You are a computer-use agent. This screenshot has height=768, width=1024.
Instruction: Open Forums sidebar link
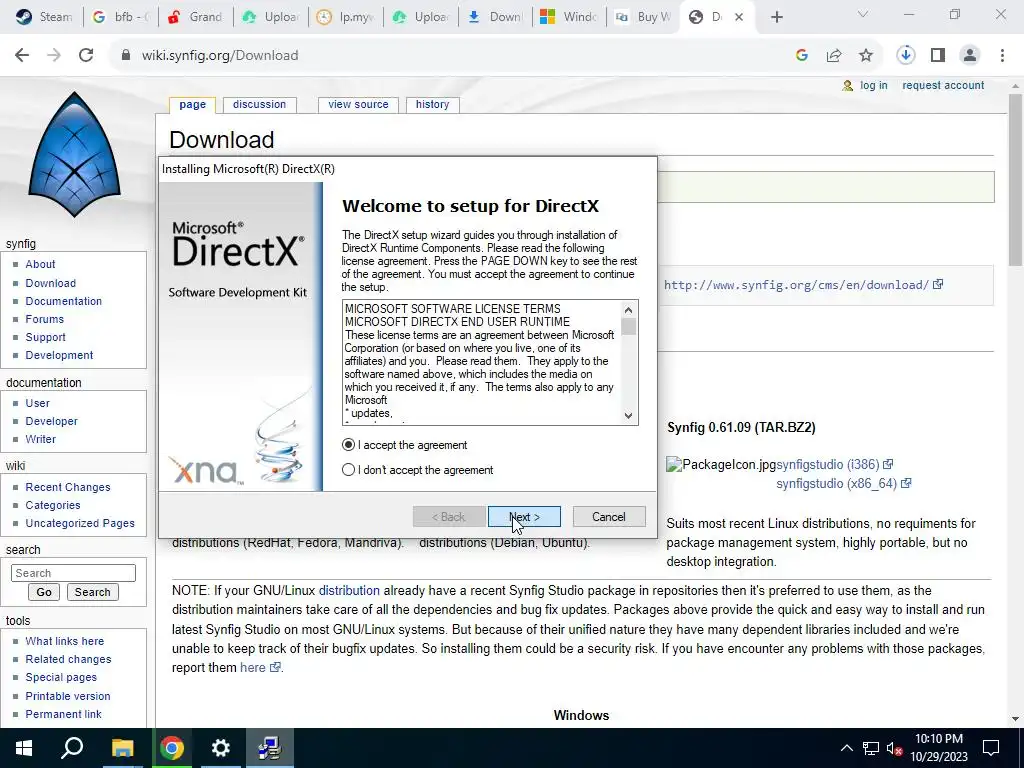pos(44,319)
